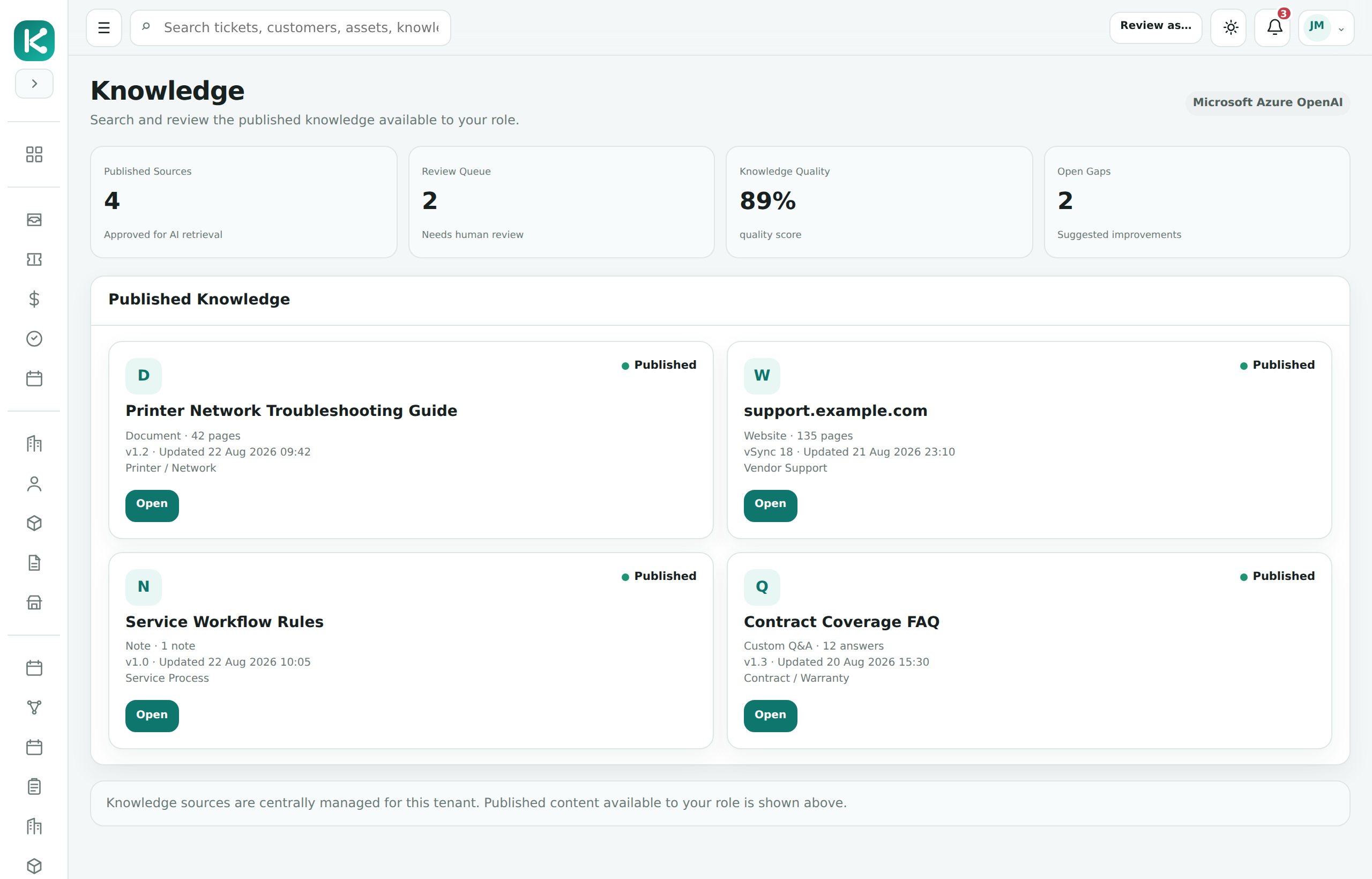Click the cube icon directly below the person icon
Image resolution: width=1372 pixels, height=879 pixels.
[34, 523]
